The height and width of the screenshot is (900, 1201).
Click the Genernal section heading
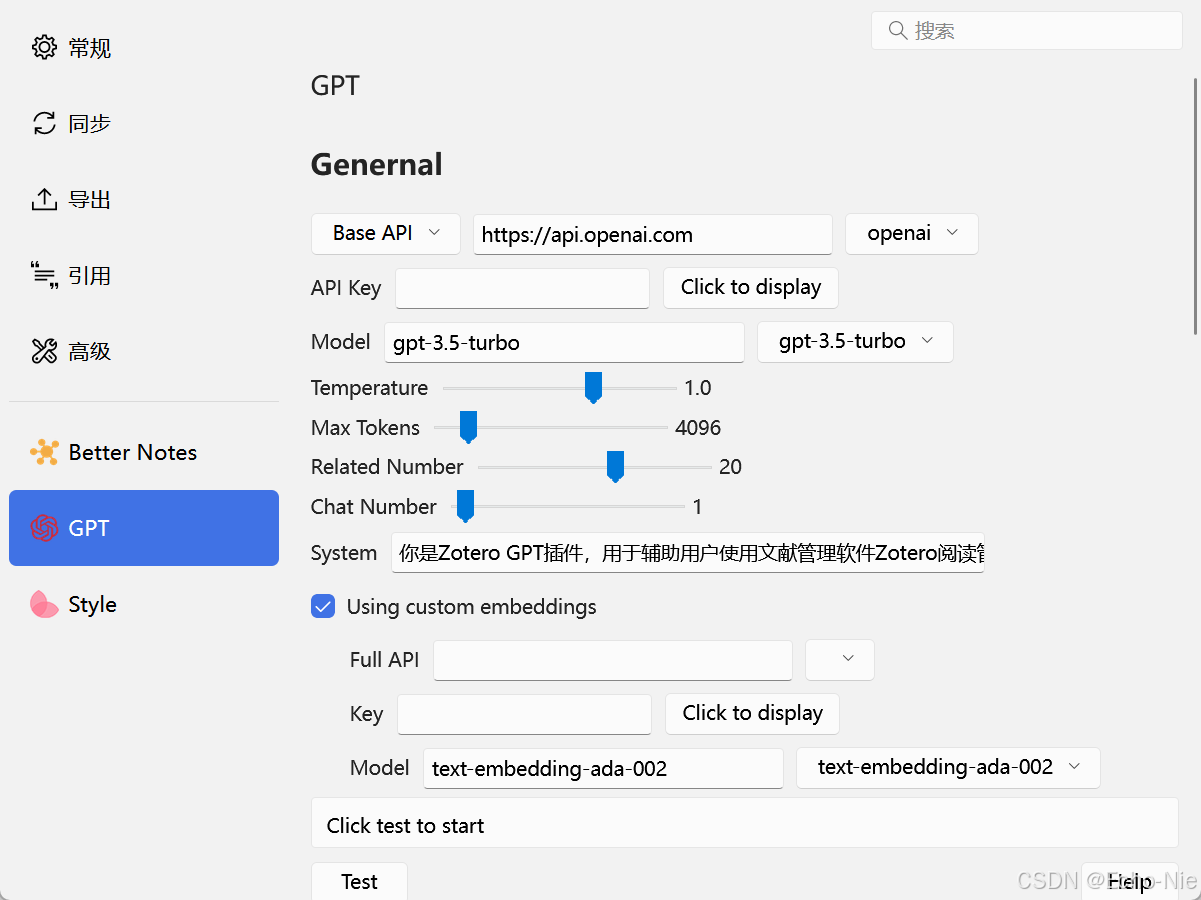[x=377, y=164]
